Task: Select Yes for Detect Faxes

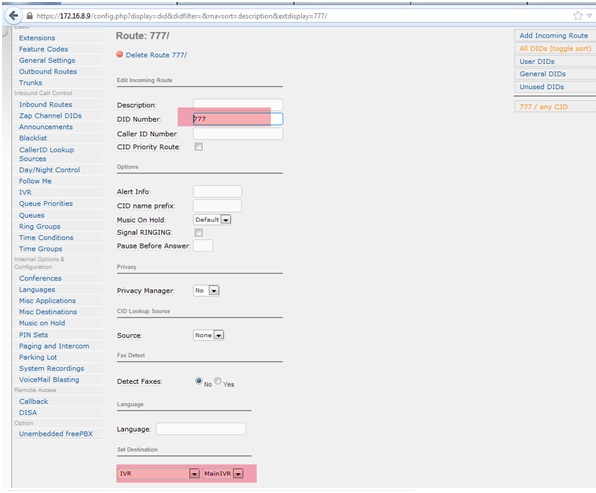Action: 218,380
